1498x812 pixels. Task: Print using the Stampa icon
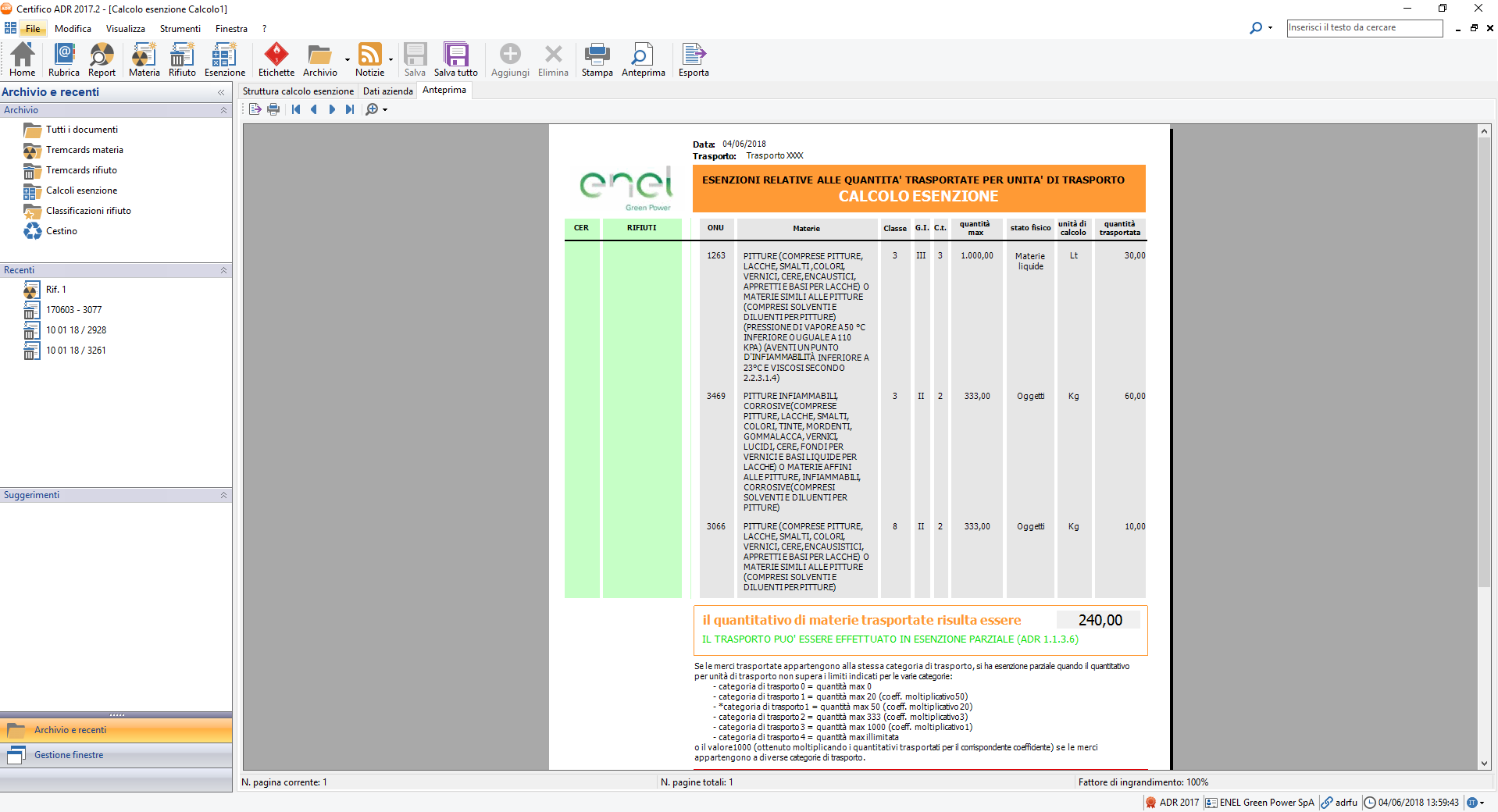[597, 60]
